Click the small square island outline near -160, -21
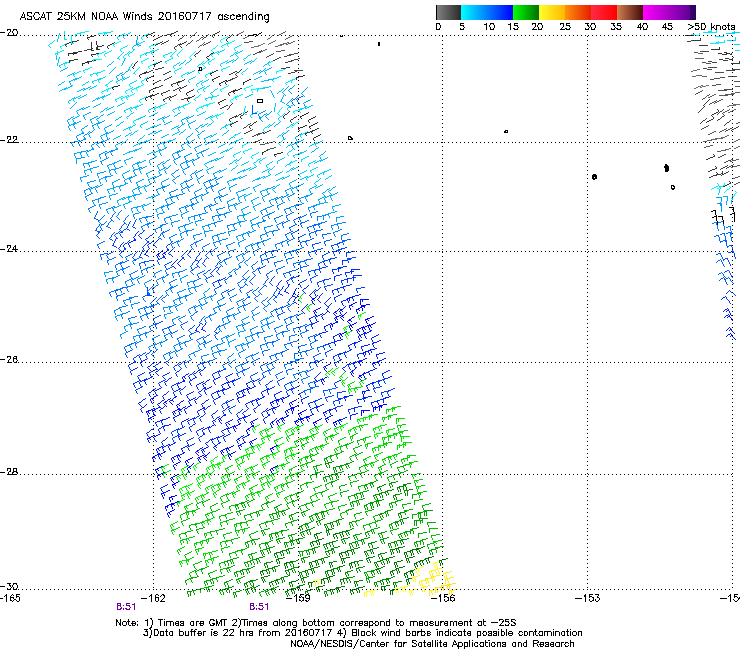 tap(260, 101)
